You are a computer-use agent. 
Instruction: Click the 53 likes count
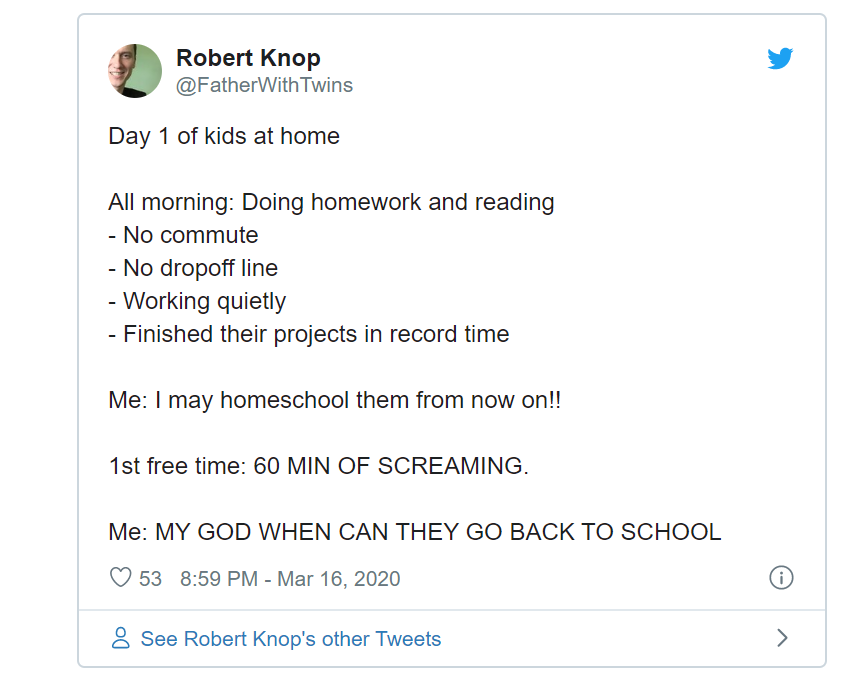[x=150, y=579]
